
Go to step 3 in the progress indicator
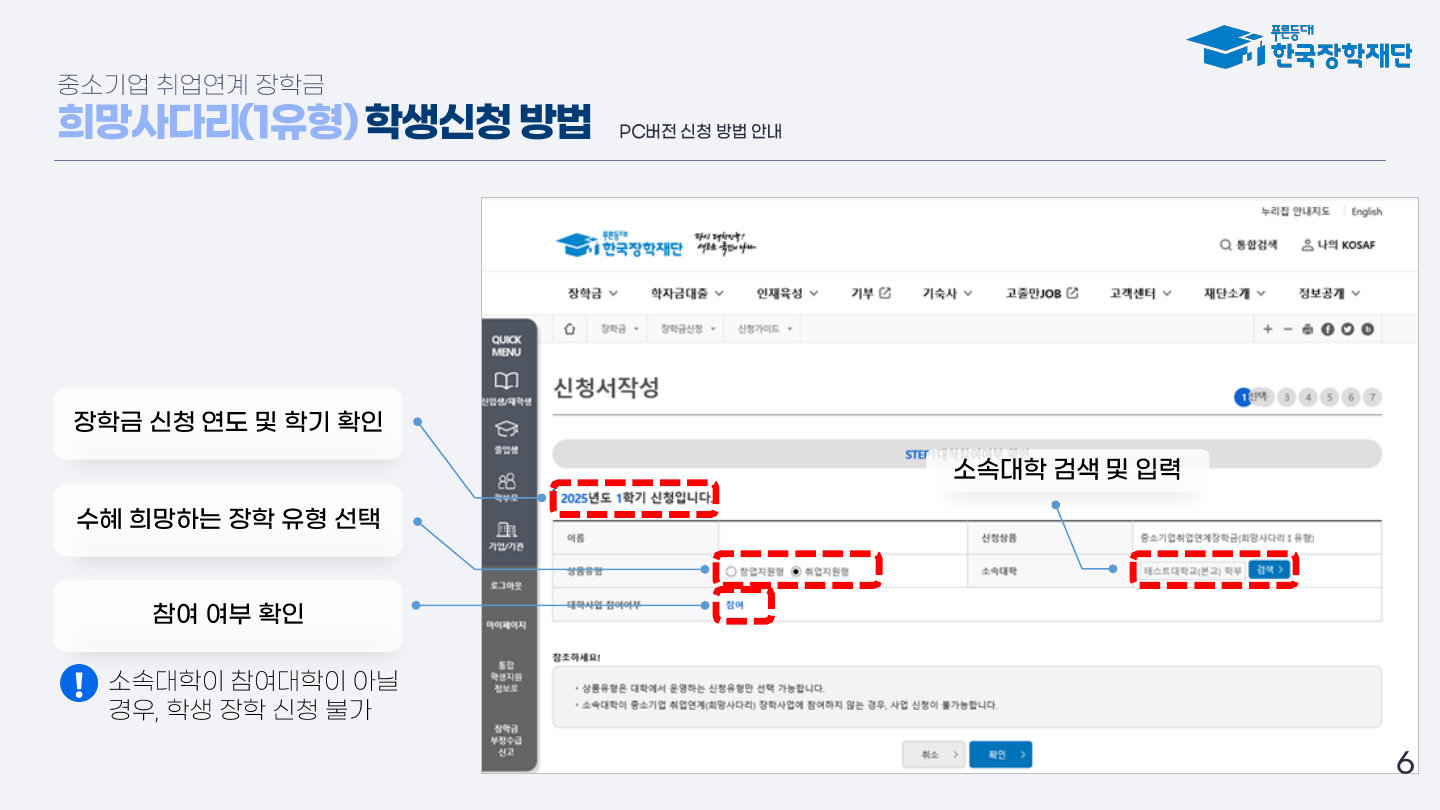[x=1287, y=397]
